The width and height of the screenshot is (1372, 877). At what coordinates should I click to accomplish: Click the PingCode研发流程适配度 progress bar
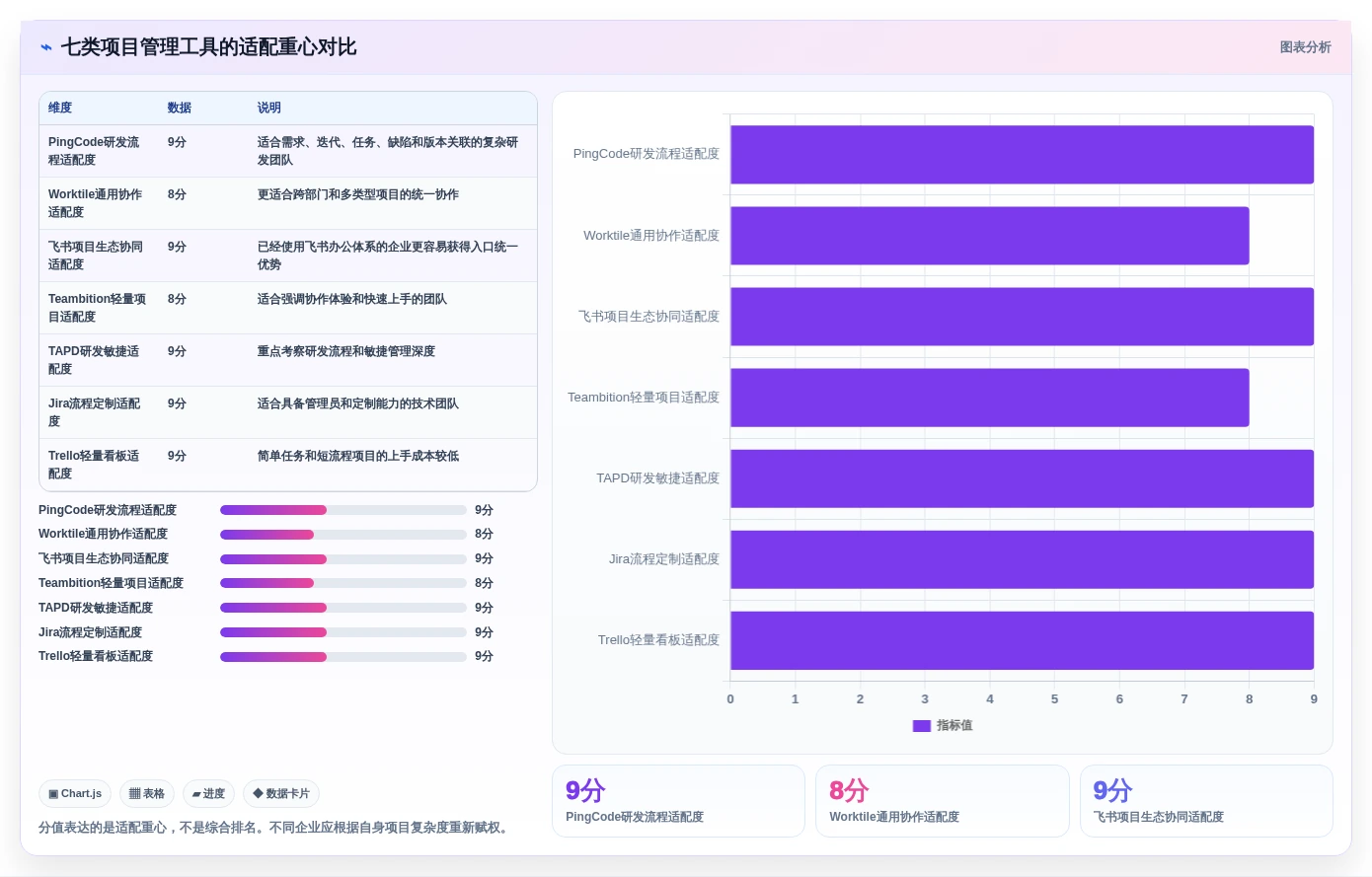(x=343, y=510)
